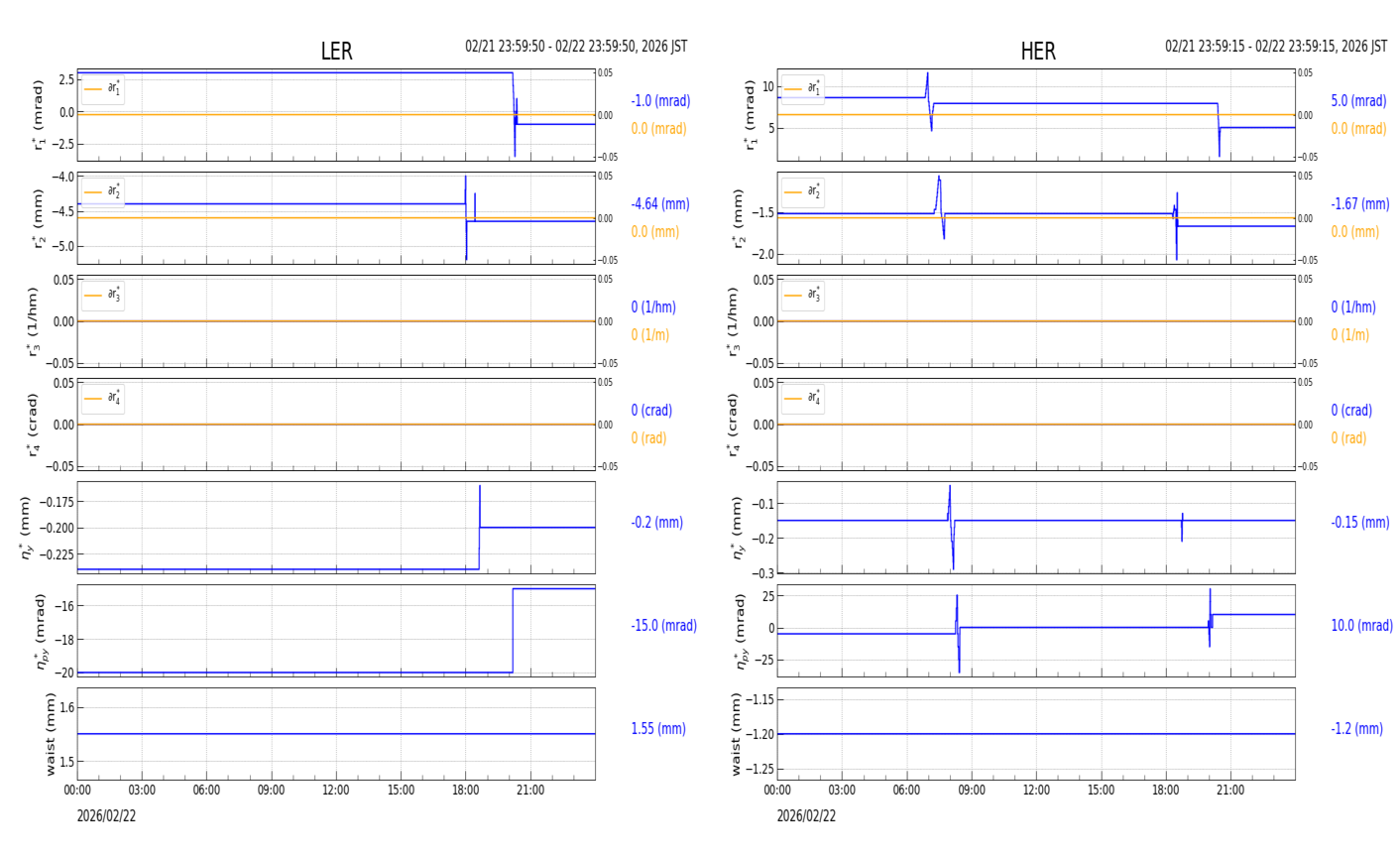Click the 1.55 (mm) waist value
The height and width of the screenshot is (857, 1400).
pyautogui.click(x=658, y=729)
